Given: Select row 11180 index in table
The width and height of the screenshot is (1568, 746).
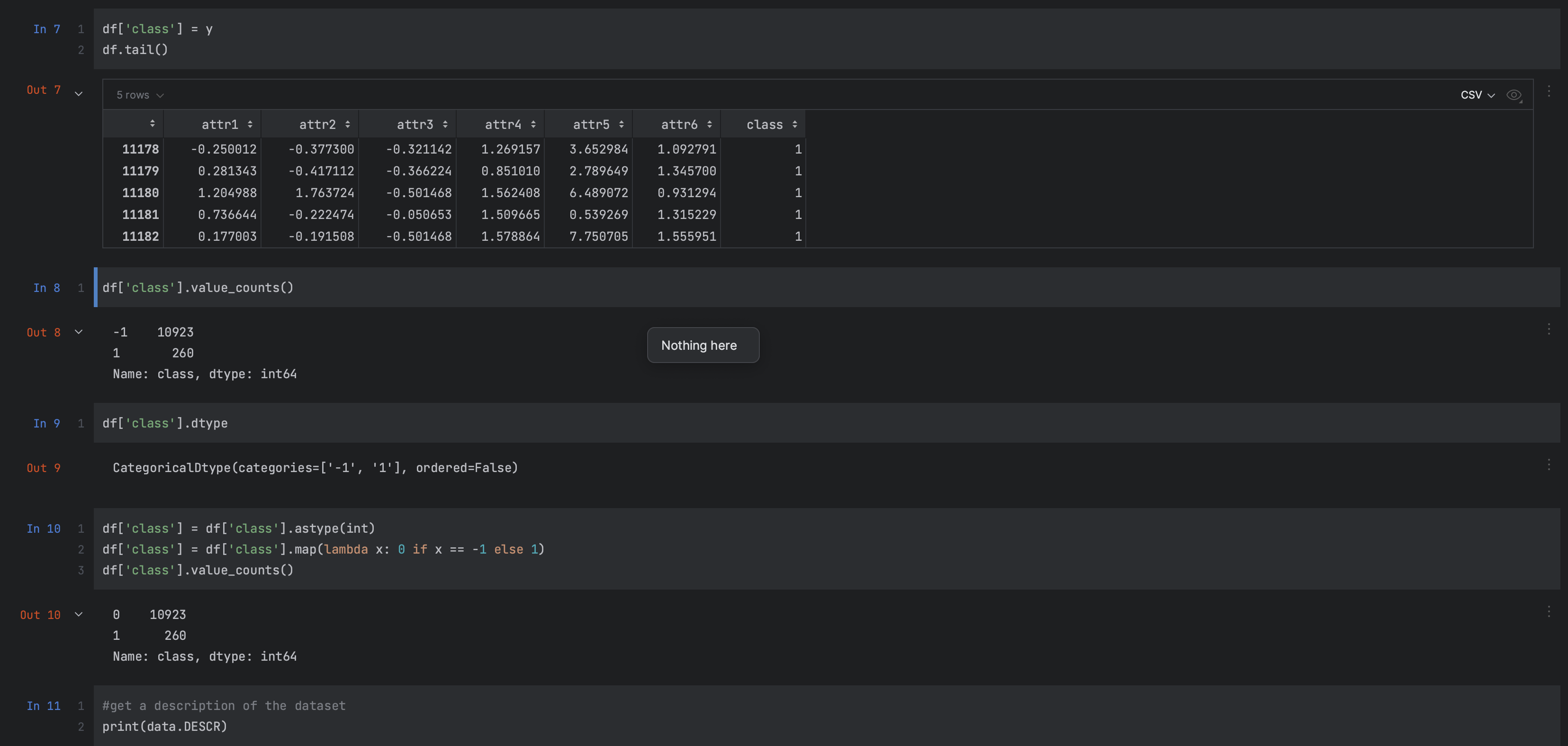Looking at the screenshot, I should tap(140, 192).
